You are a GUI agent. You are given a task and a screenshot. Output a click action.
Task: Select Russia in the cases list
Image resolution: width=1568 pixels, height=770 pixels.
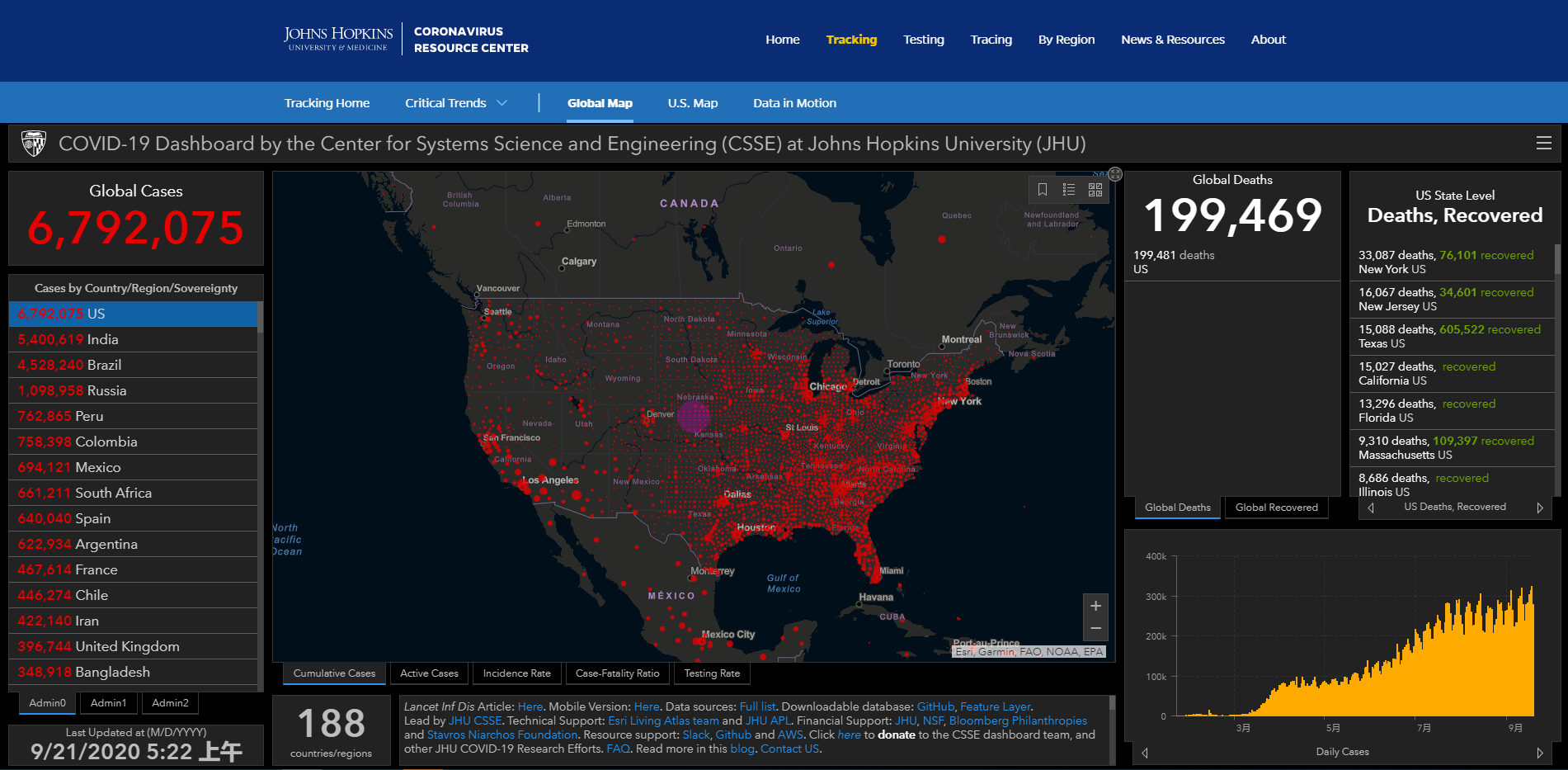pos(134,391)
